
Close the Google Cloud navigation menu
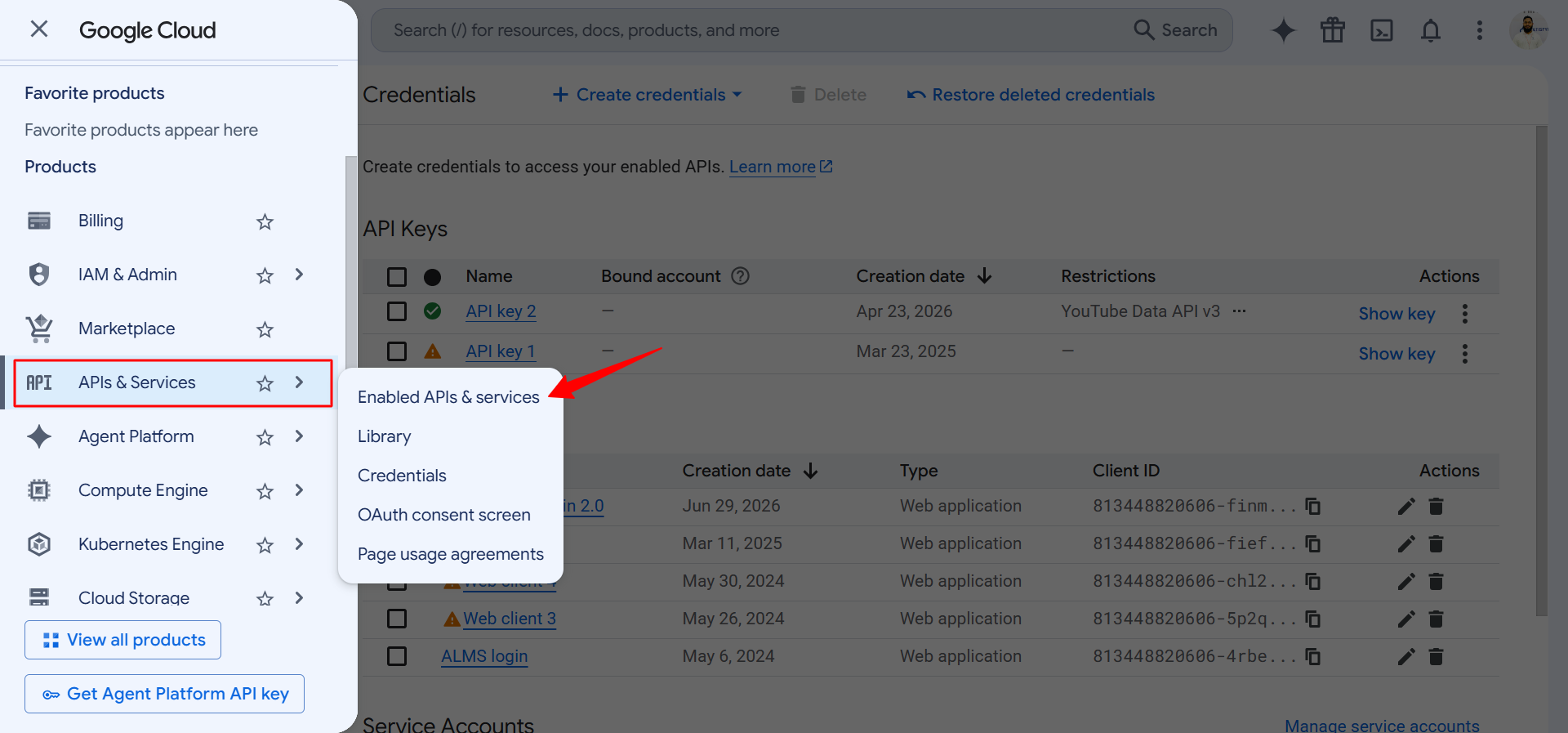(x=38, y=29)
